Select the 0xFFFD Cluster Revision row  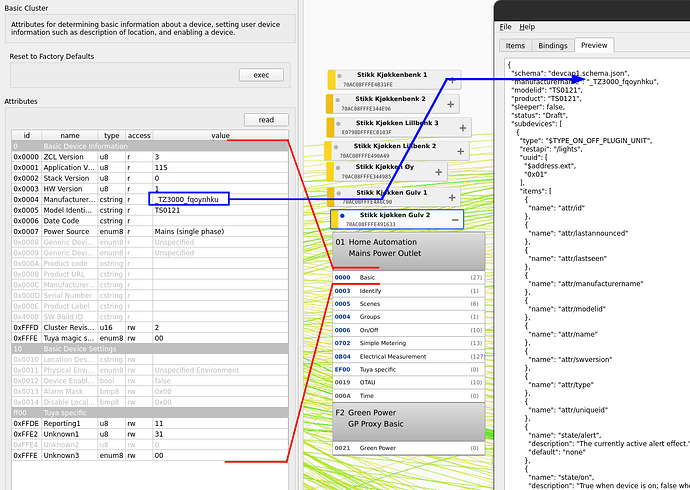tap(150, 327)
